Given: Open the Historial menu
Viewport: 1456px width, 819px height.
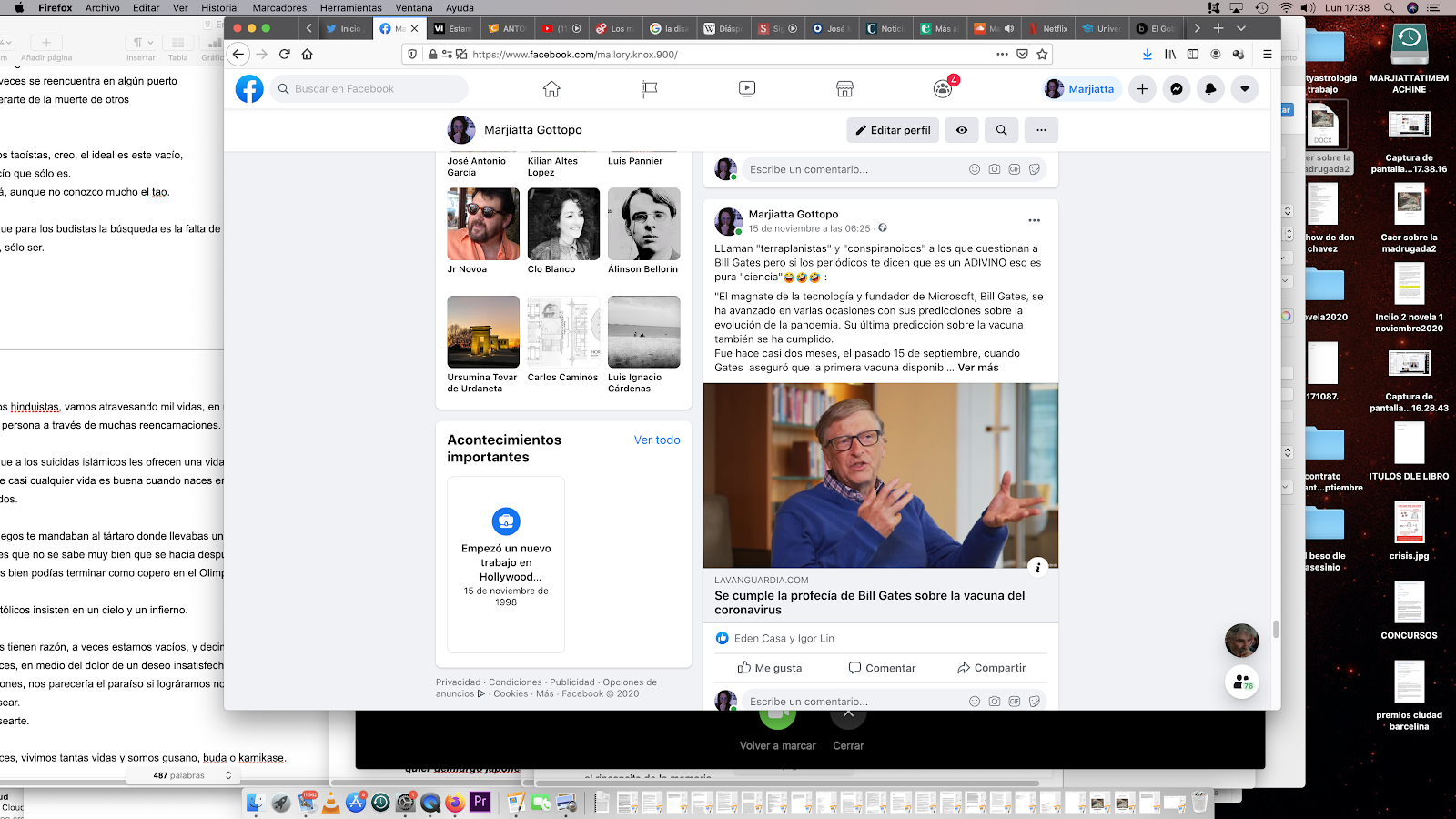Looking at the screenshot, I should pyautogui.click(x=220, y=7).
